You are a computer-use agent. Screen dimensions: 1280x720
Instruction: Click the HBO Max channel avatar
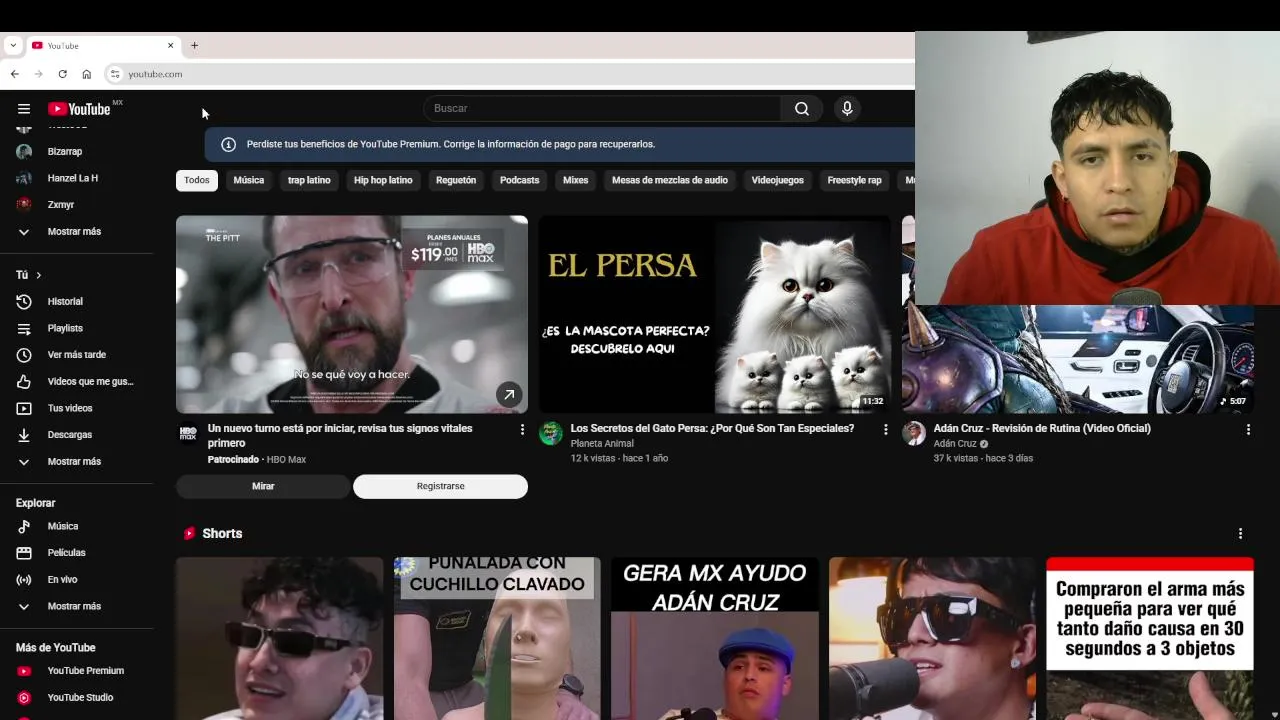(x=188, y=433)
